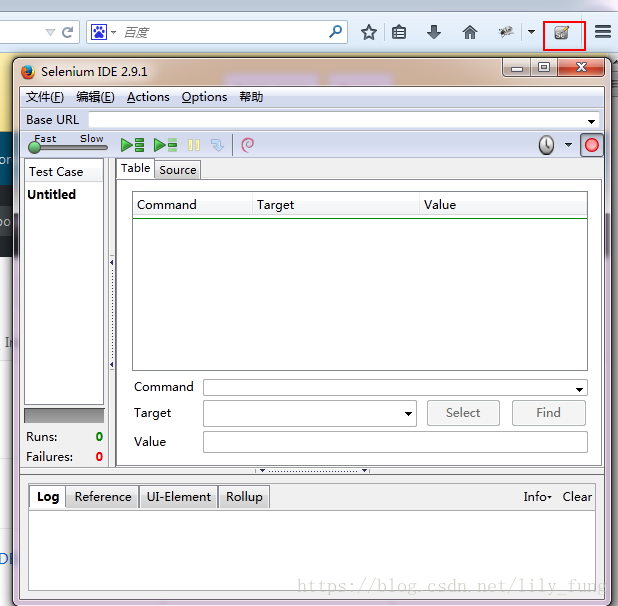The height and width of the screenshot is (606, 618).
Task: Expand Firebug dropdown arrow in Firefox toolbar
Action: [531, 32]
